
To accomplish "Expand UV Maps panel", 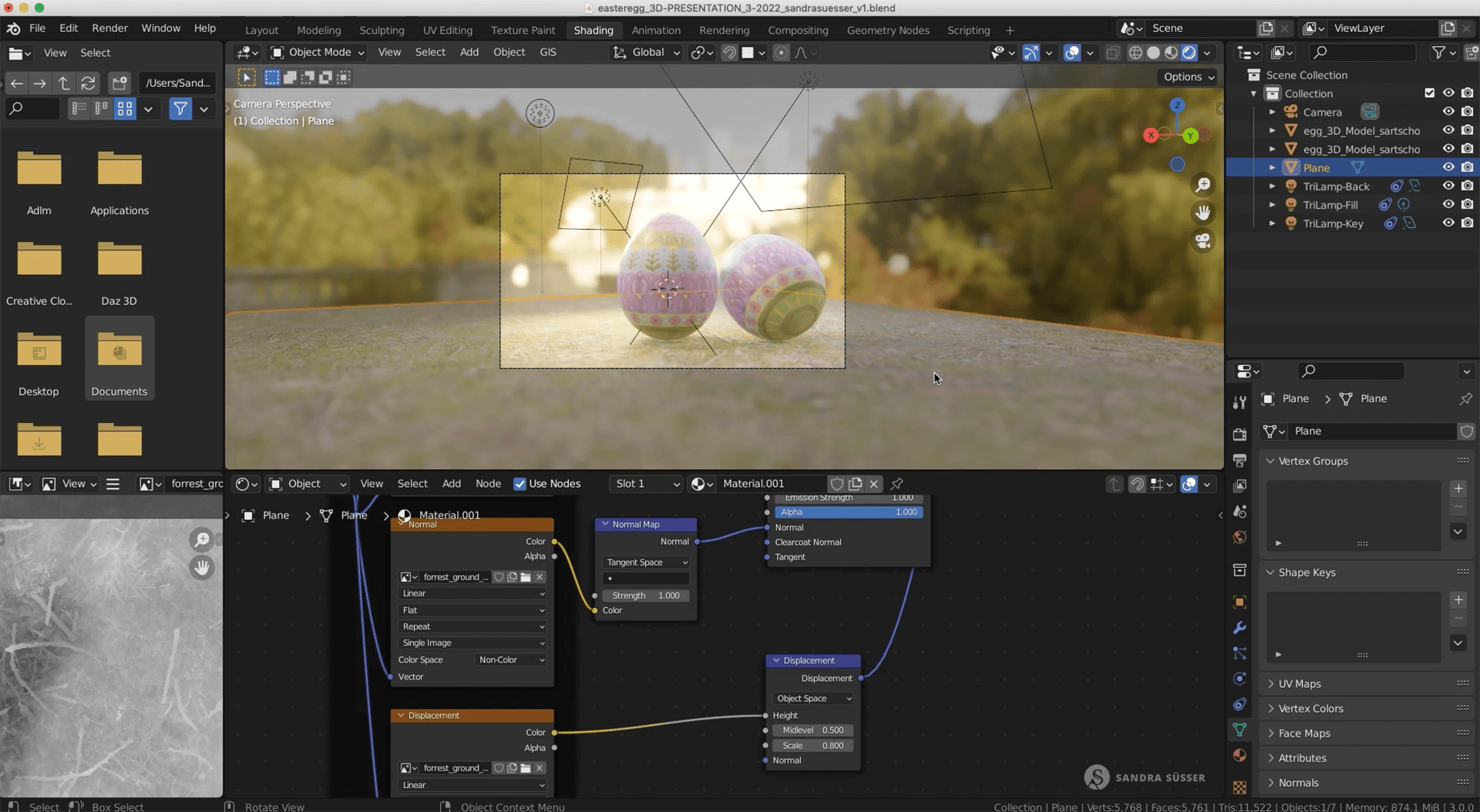I will [x=1300, y=684].
